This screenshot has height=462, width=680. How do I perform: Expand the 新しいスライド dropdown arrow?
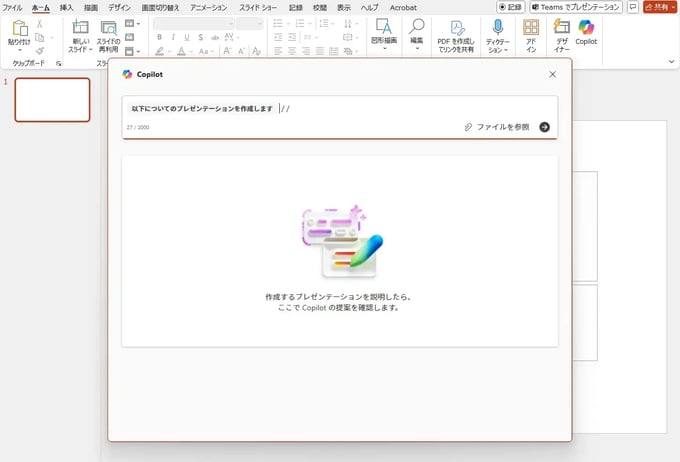[x=90, y=50]
